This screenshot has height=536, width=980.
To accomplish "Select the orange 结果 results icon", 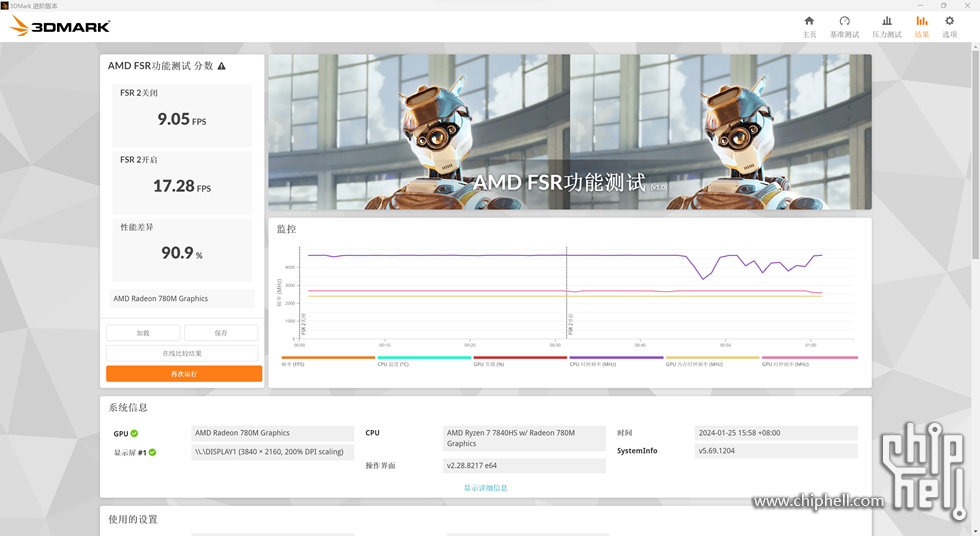I will click(x=922, y=26).
